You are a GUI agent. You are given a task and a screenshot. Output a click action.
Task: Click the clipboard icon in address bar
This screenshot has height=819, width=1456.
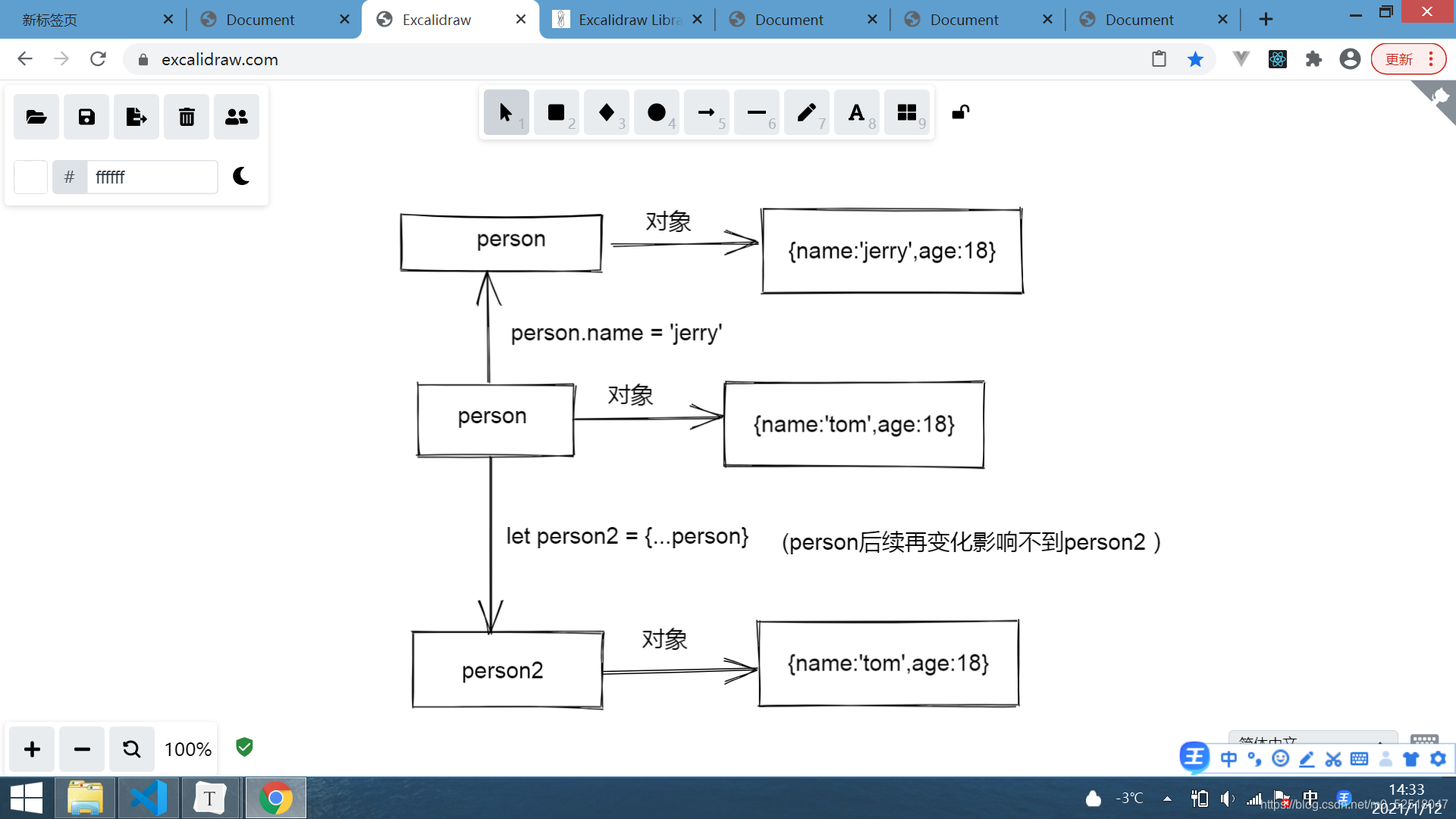[x=1159, y=59]
